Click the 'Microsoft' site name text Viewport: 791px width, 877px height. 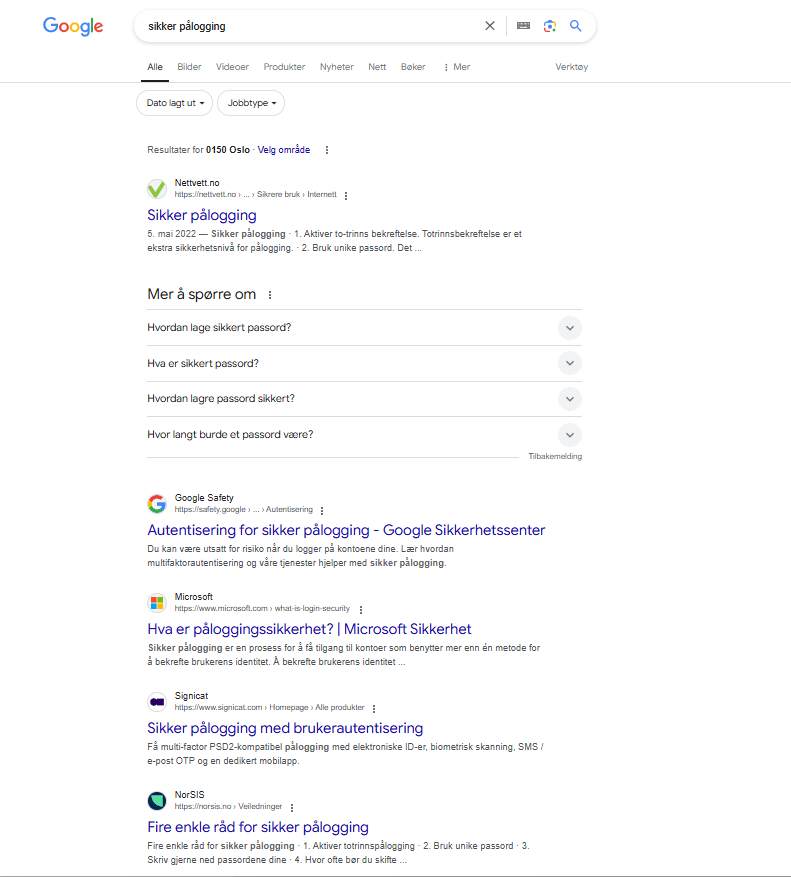(x=194, y=597)
